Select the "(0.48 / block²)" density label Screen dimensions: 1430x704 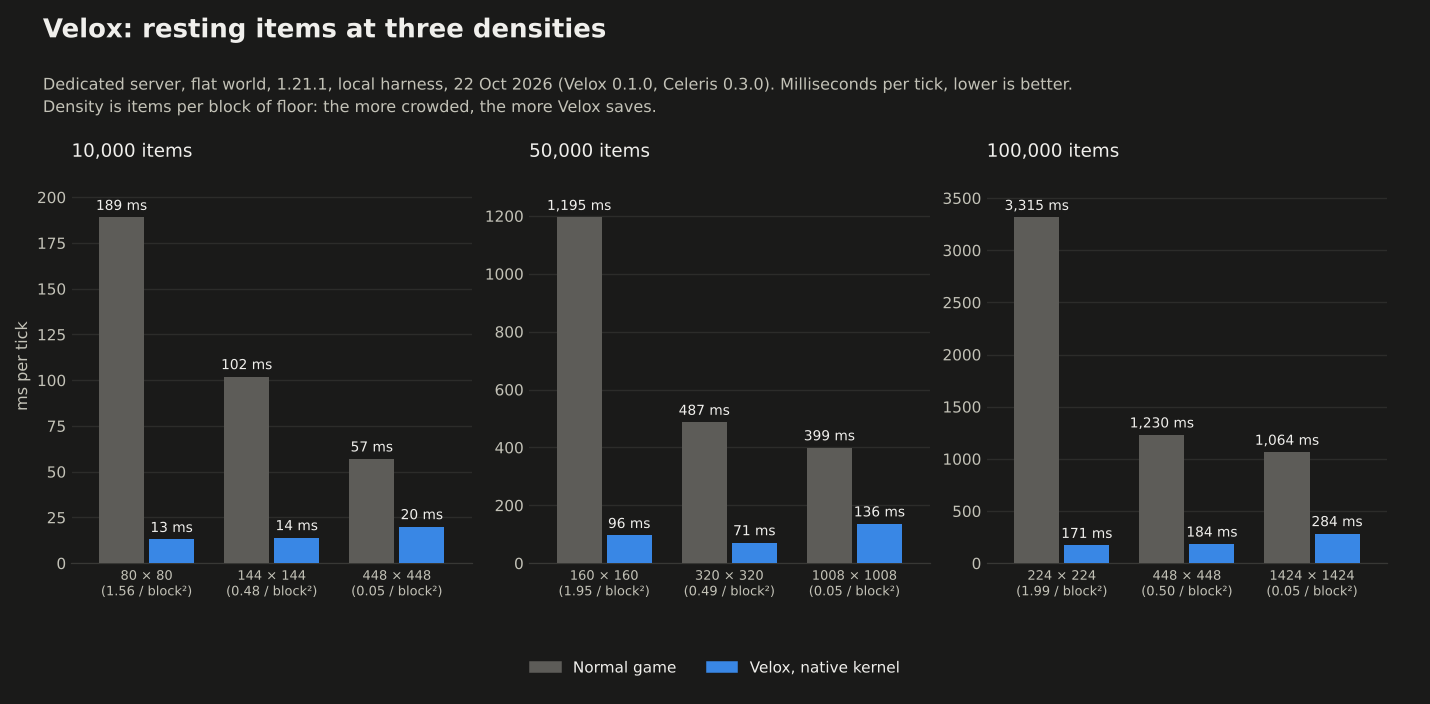click(x=271, y=591)
